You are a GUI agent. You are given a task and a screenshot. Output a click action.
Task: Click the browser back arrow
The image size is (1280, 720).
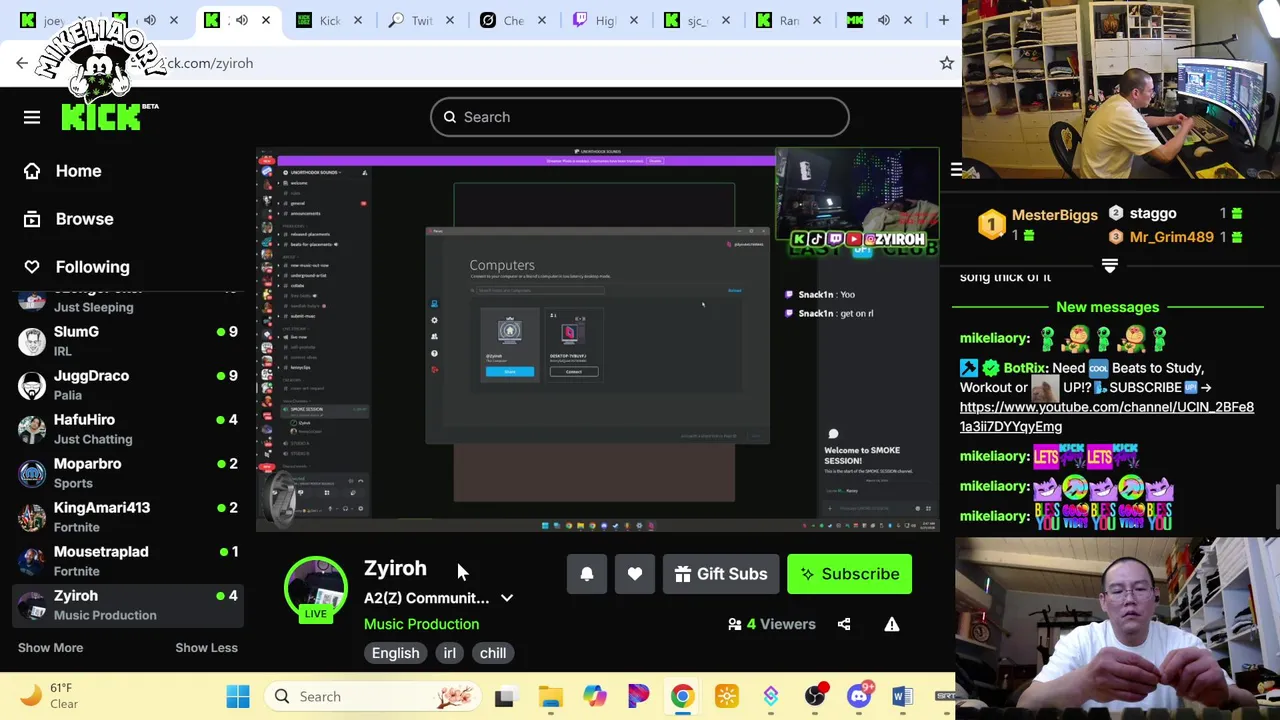point(22,63)
